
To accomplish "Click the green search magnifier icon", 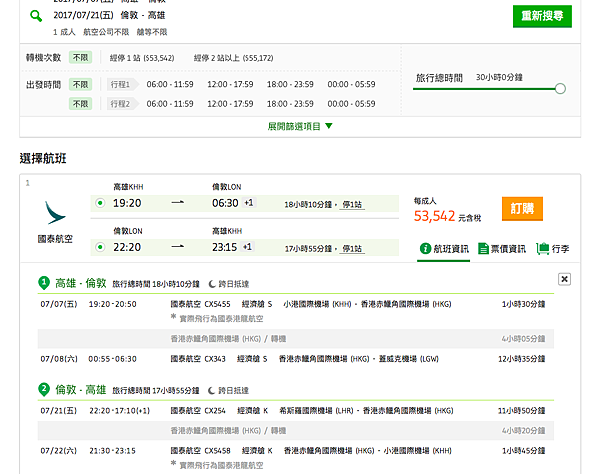I will coord(36,16).
